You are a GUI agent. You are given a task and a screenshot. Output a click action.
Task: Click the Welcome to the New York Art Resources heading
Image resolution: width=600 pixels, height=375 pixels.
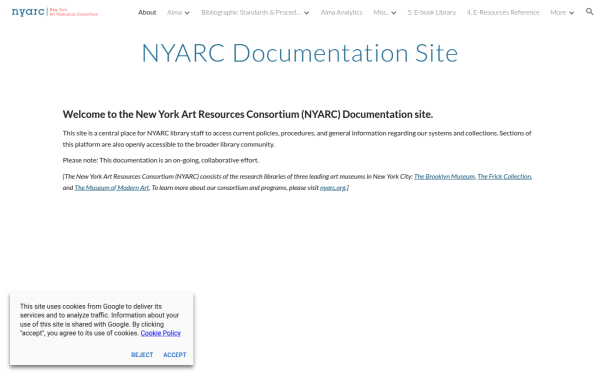248,114
